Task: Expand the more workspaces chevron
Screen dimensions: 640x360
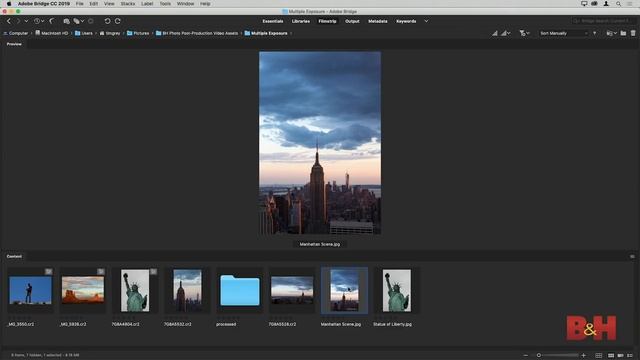Action: pos(426,21)
